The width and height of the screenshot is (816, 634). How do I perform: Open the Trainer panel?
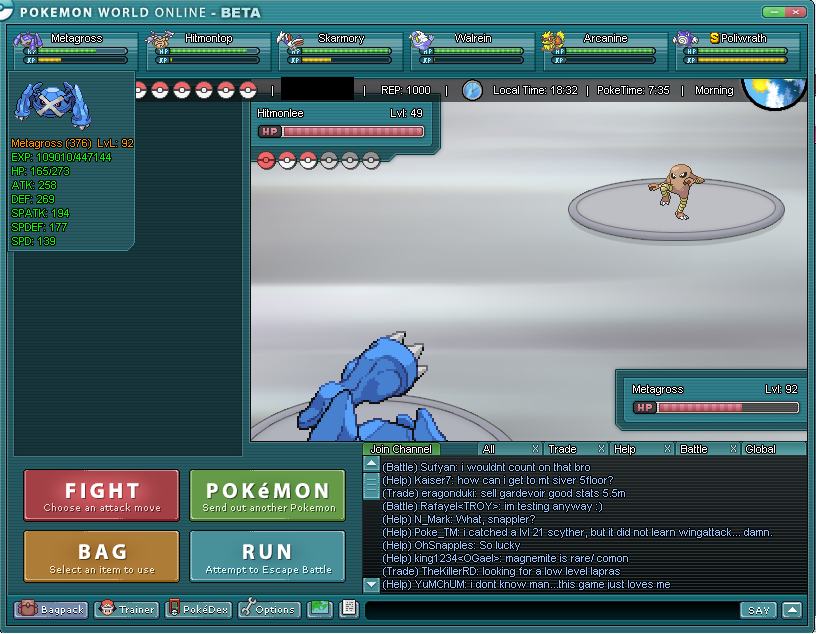click(x=127, y=609)
